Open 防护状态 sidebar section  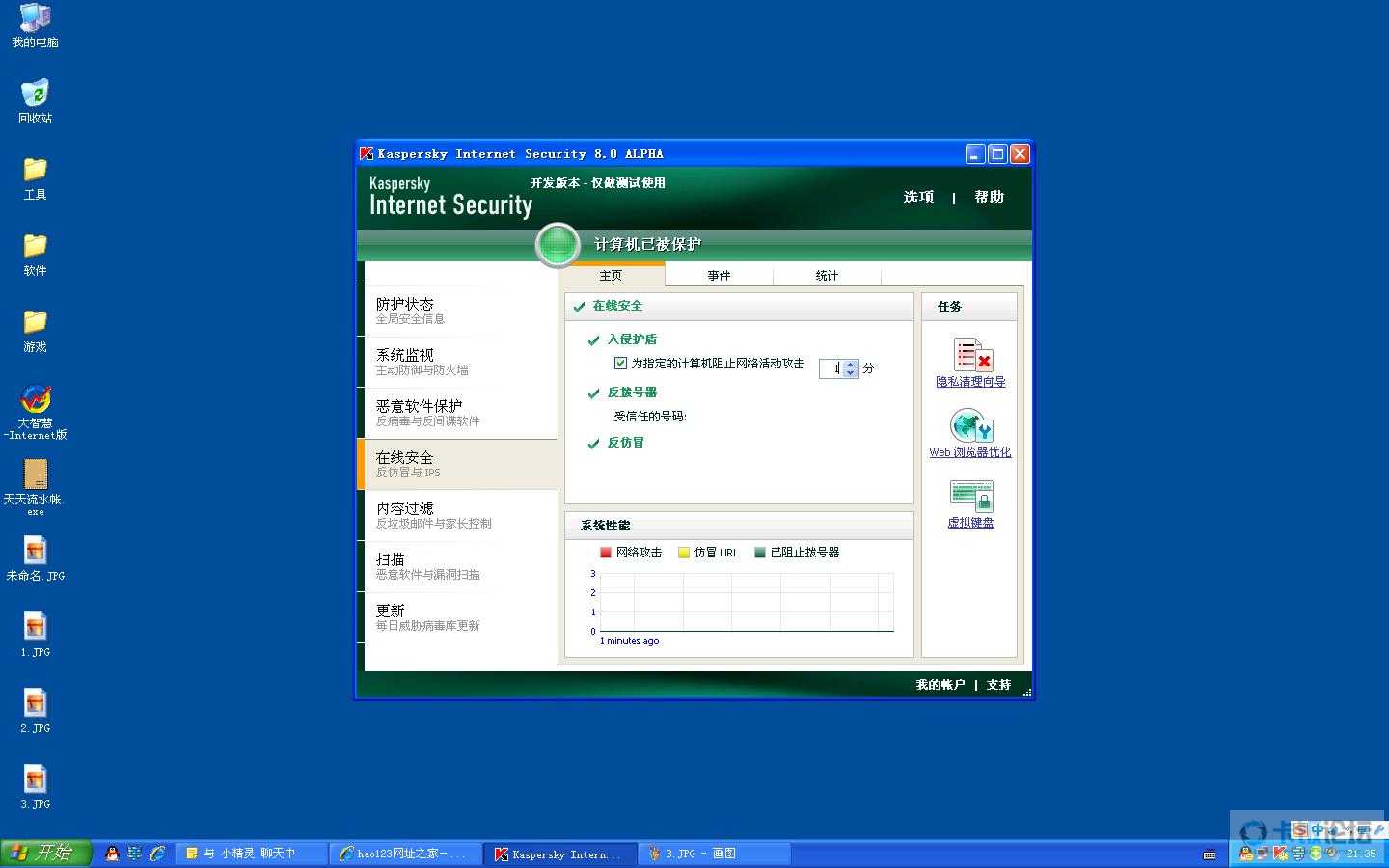point(461,311)
